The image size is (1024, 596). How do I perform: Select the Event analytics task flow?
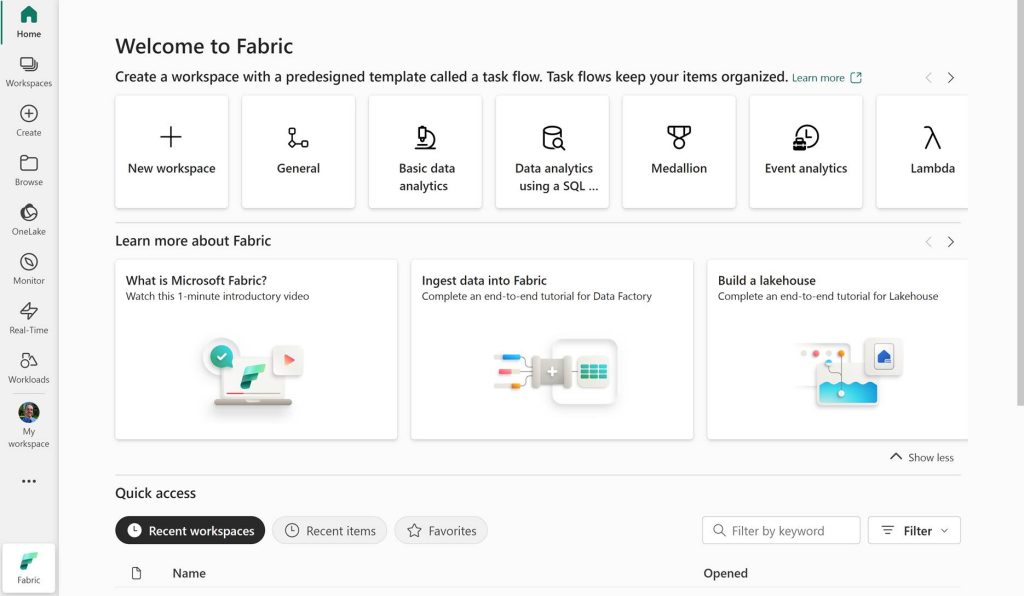pyautogui.click(x=806, y=152)
